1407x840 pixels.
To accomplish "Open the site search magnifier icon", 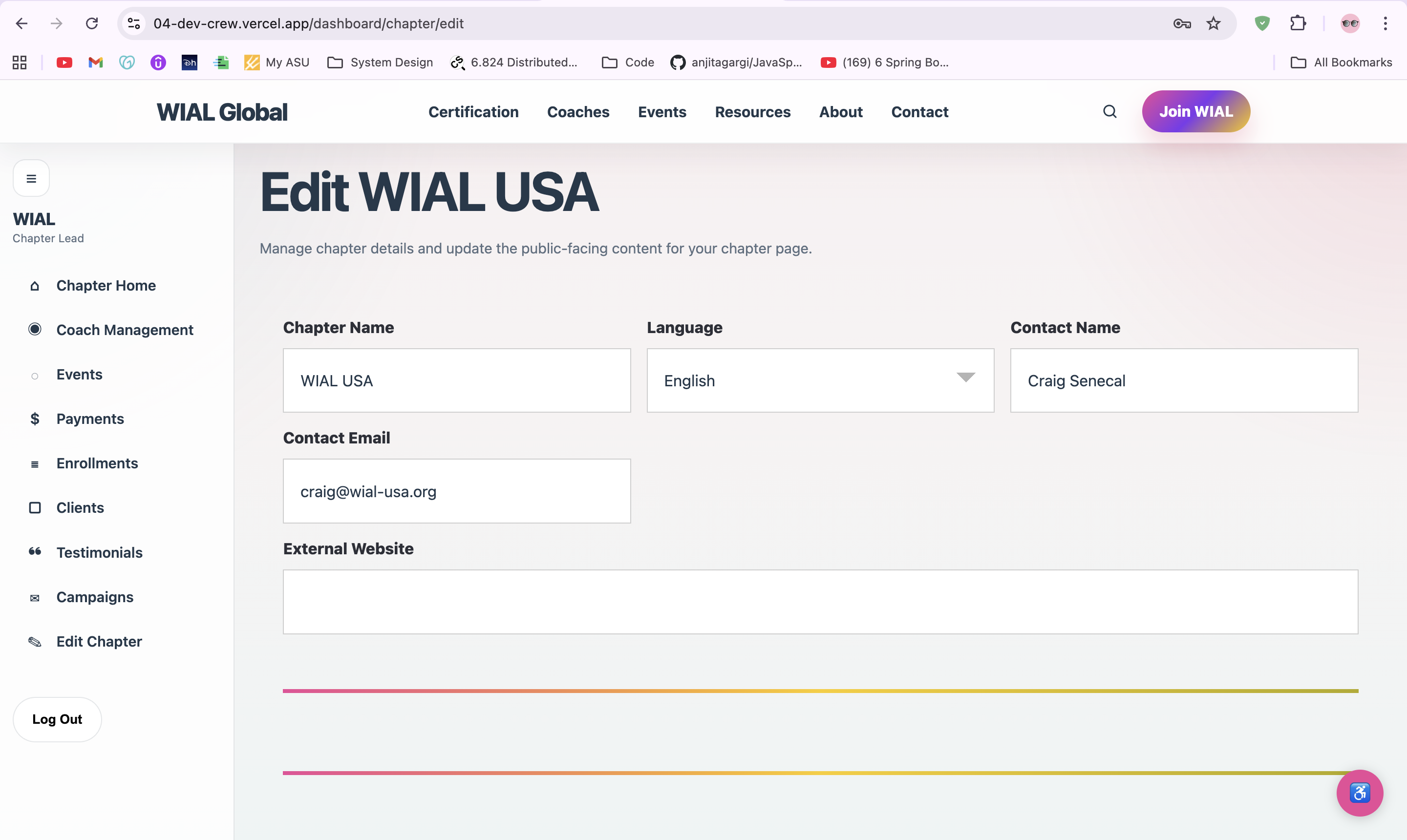I will coord(1110,111).
